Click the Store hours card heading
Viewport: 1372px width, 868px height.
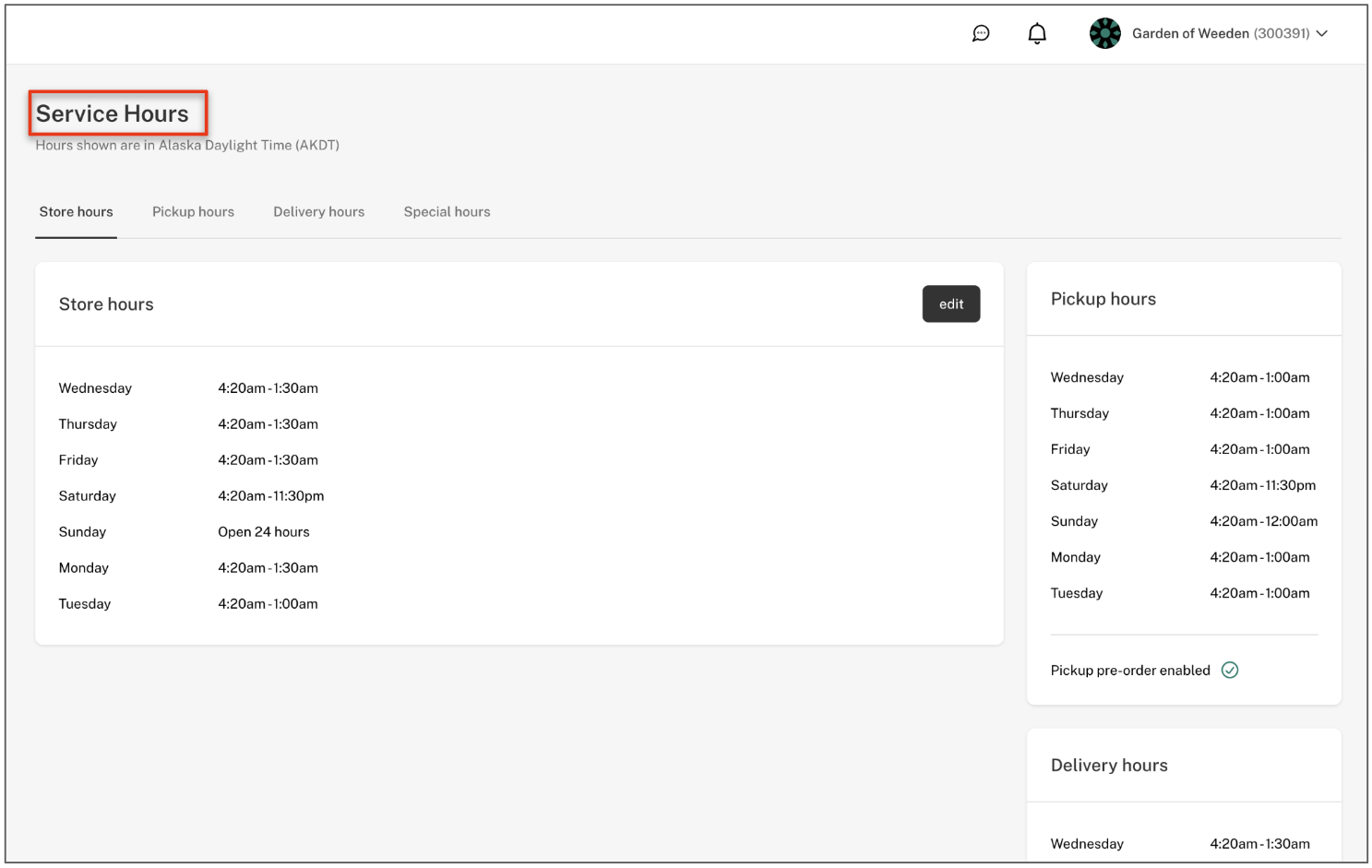(x=106, y=304)
